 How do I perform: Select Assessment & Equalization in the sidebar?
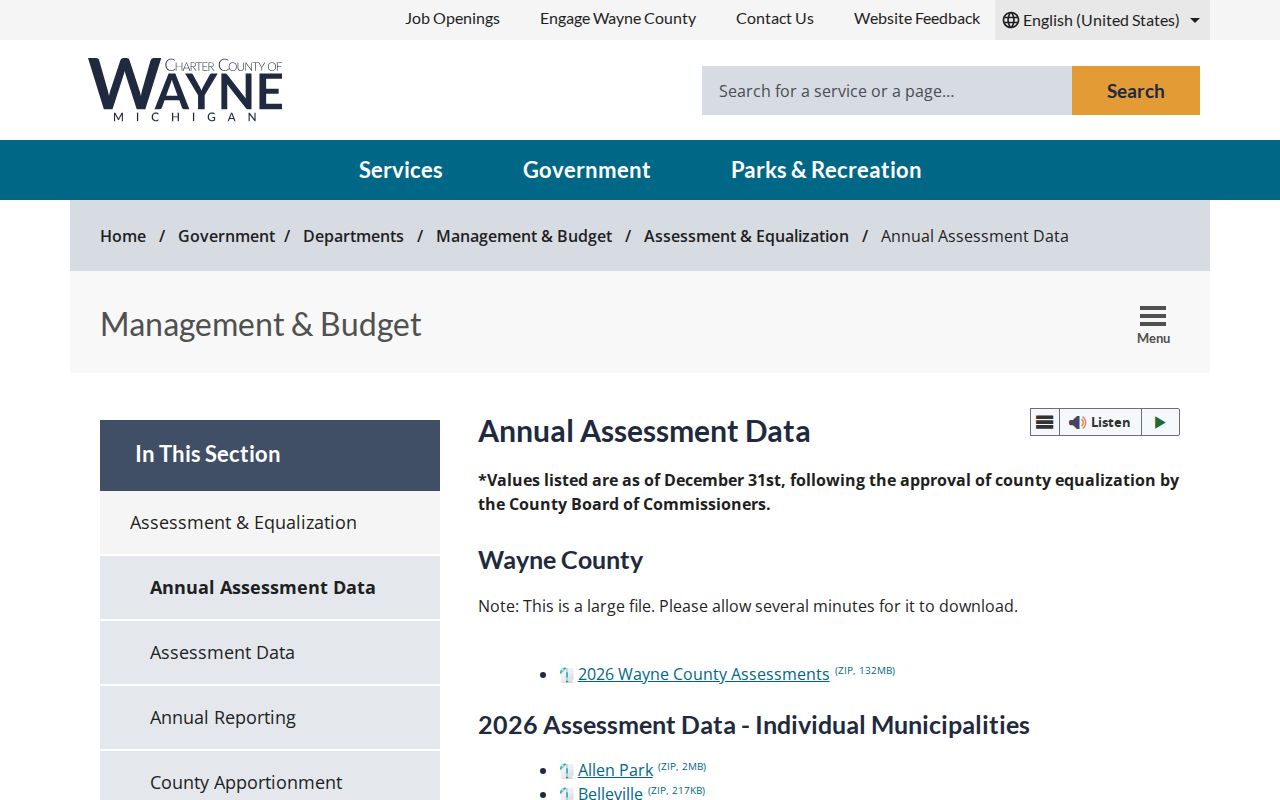point(270,523)
